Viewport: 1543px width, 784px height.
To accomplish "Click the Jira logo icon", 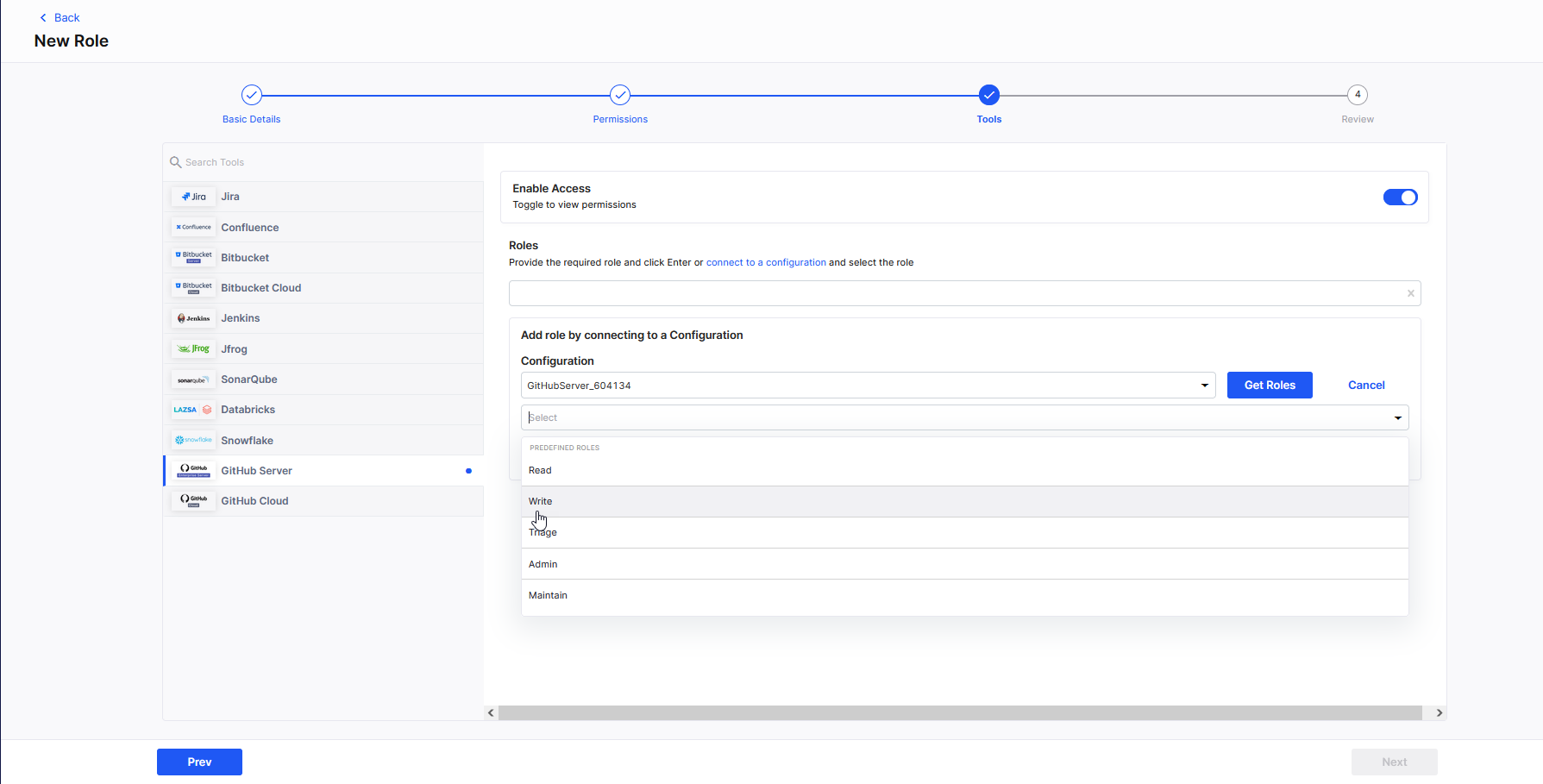I will [x=193, y=197].
